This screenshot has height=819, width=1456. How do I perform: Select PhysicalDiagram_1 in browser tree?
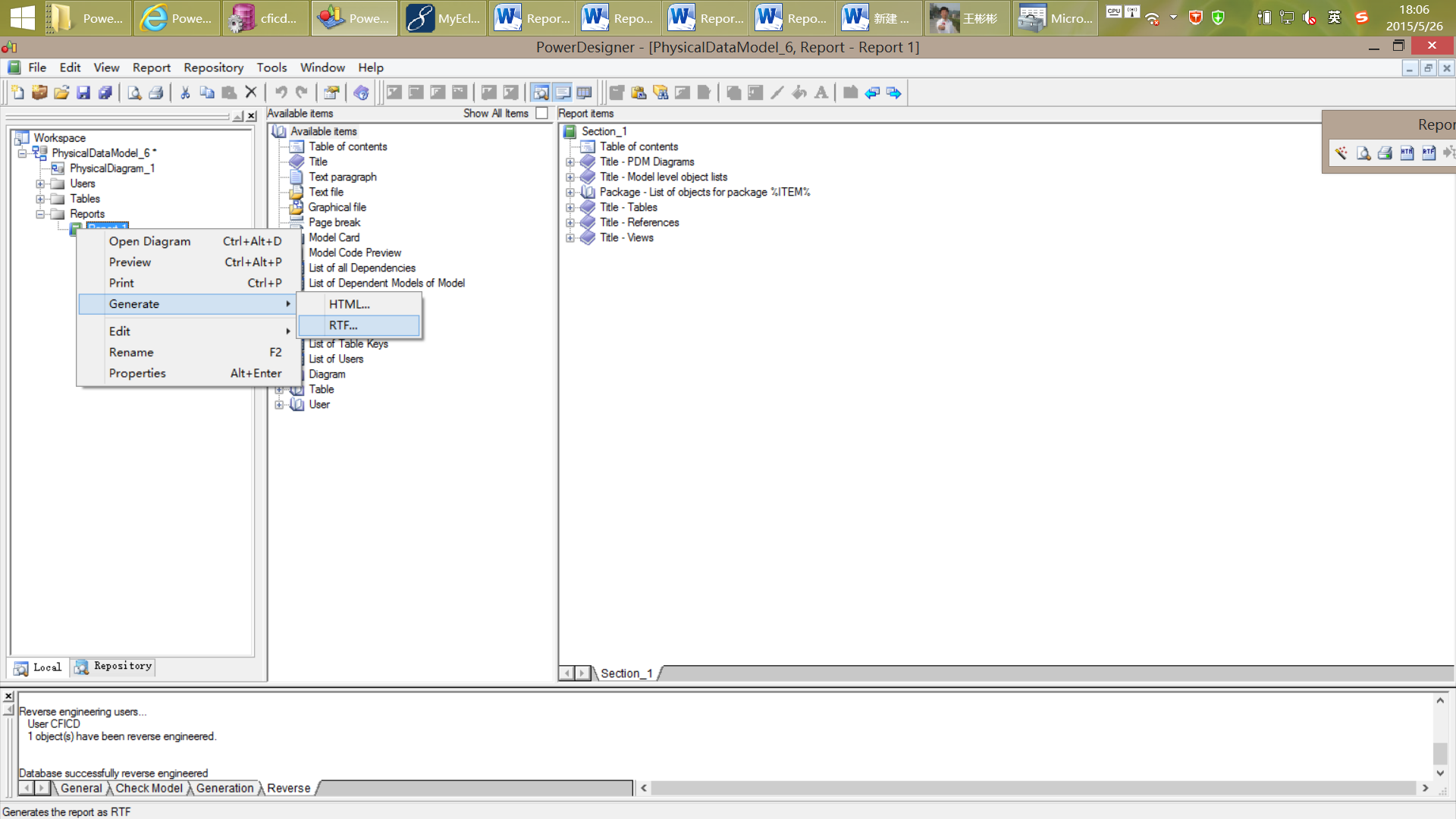click(112, 168)
